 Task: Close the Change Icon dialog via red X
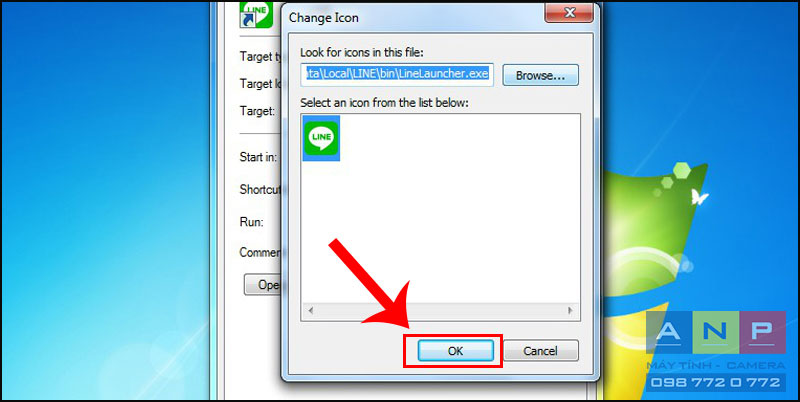pyautogui.click(x=568, y=12)
